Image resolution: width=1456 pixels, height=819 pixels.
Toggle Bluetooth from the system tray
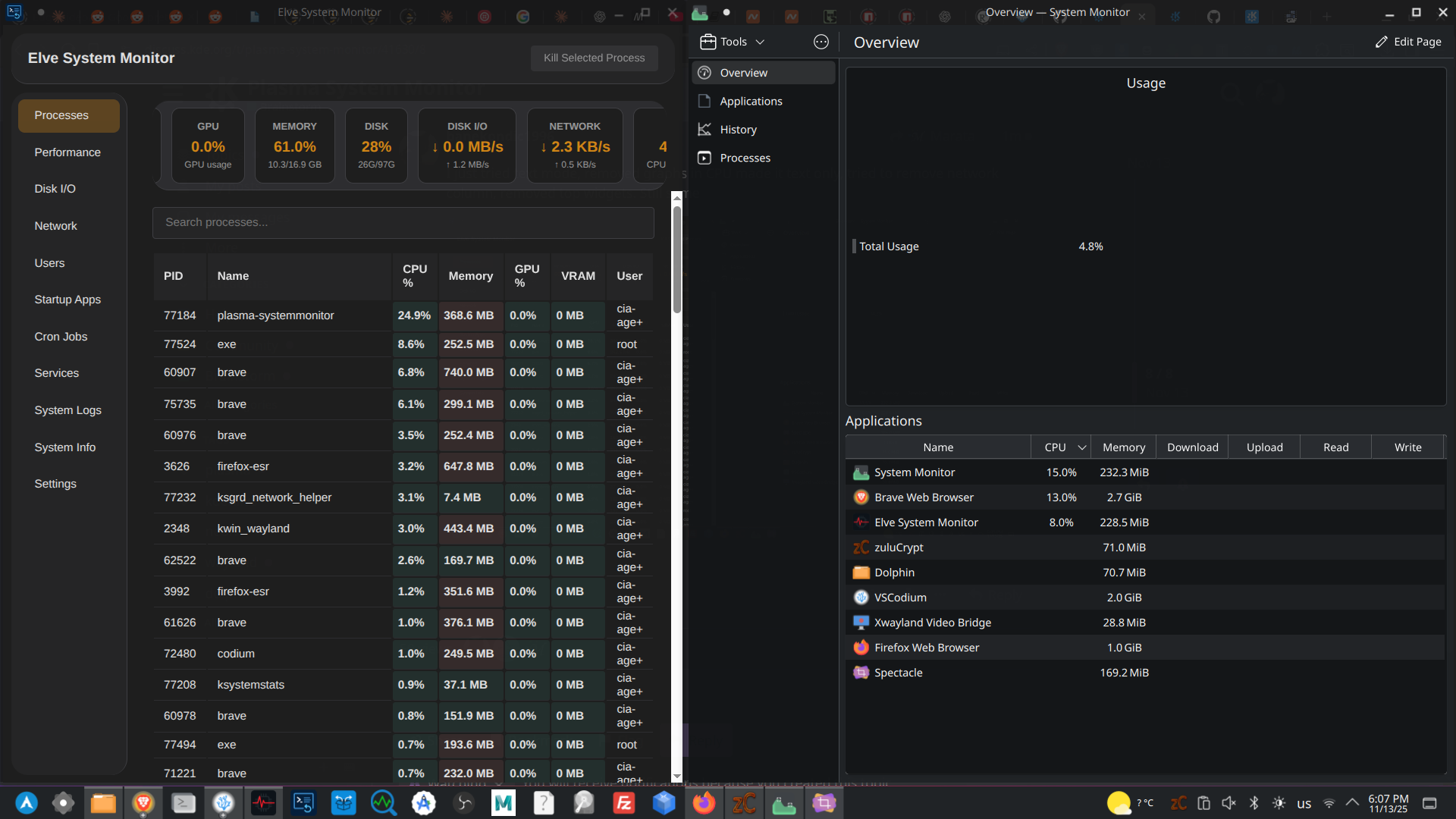tap(1254, 803)
